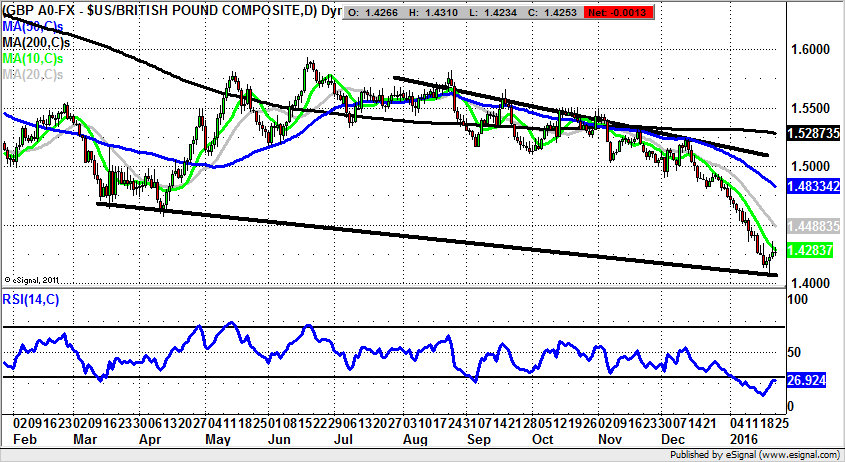Select the MA(200,C) black indicator label
Image resolution: width=845 pixels, height=462 pixels.
click(35, 45)
